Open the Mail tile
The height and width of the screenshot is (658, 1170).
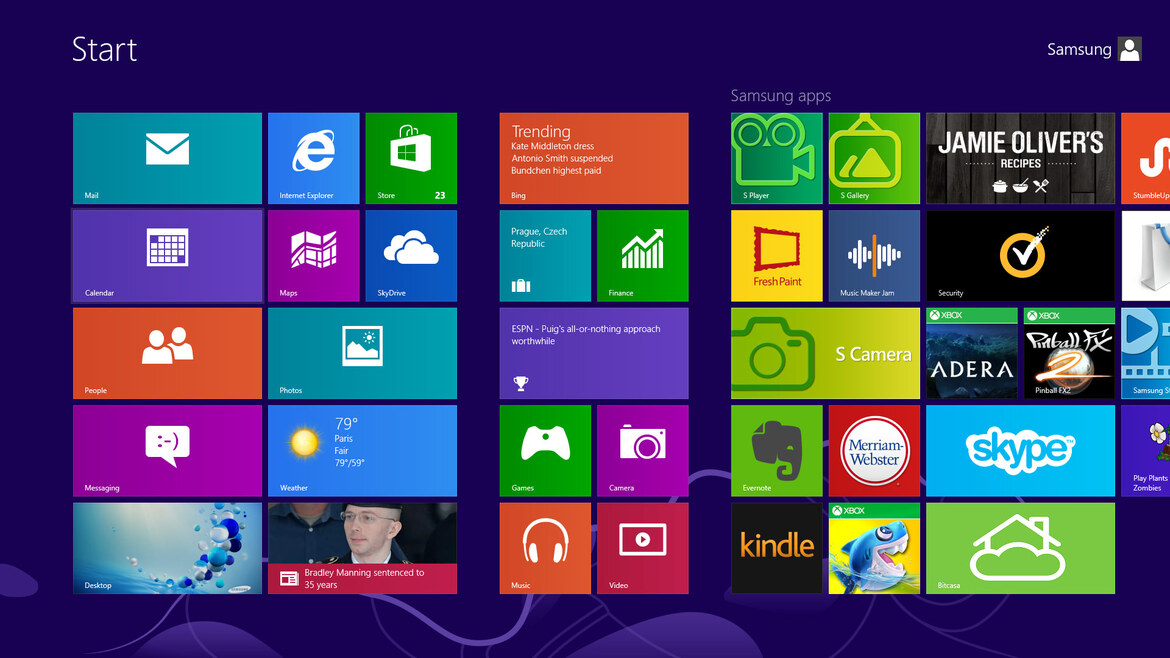coord(167,158)
